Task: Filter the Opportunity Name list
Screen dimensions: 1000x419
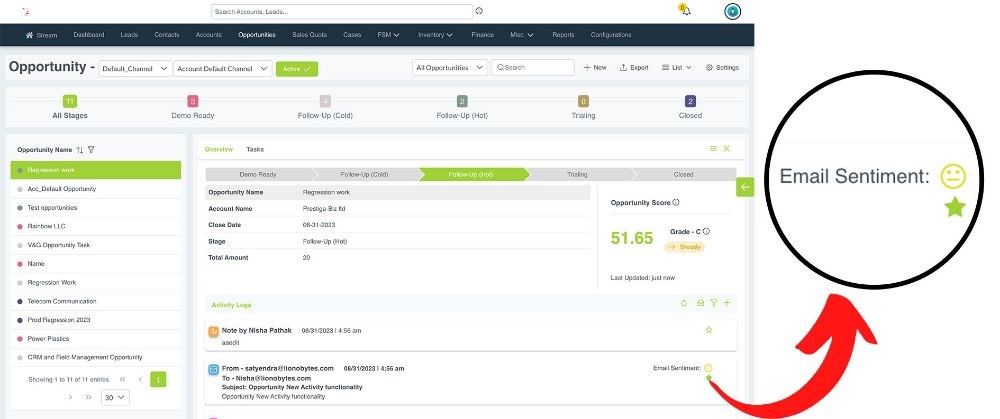Action: pos(91,149)
